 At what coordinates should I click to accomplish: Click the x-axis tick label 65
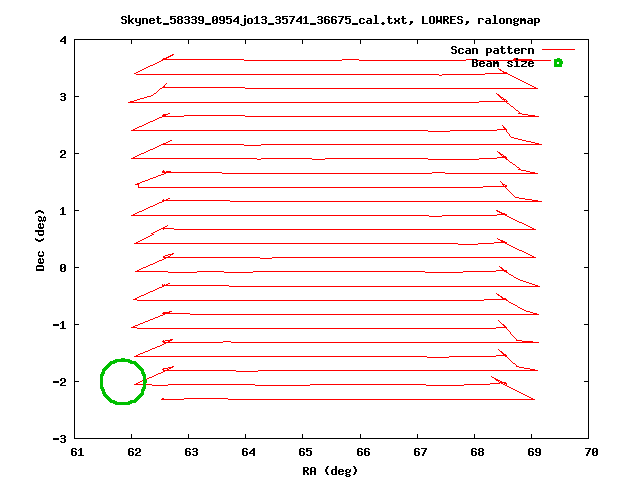point(306,452)
